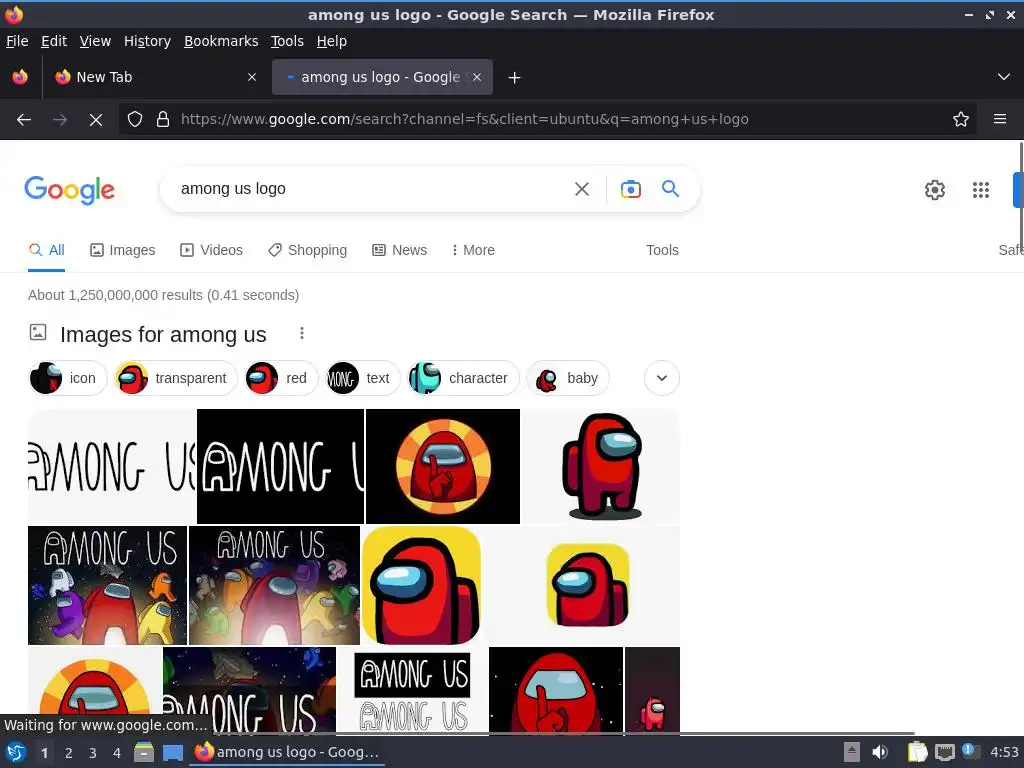Switch to Videos results tab
The width and height of the screenshot is (1024, 768).
(212, 250)
